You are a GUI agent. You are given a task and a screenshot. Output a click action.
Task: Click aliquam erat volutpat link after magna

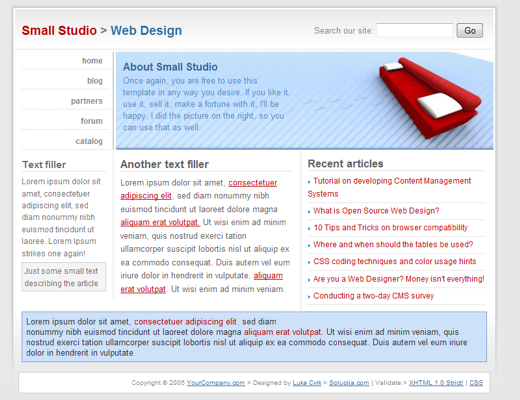click(x=160, y=222)
